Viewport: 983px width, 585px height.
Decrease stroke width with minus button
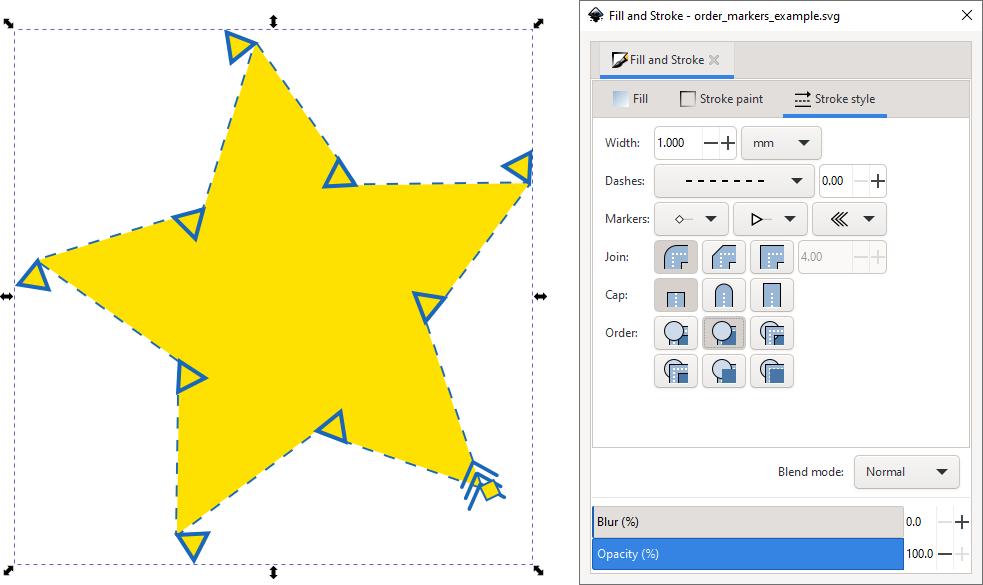710,143
